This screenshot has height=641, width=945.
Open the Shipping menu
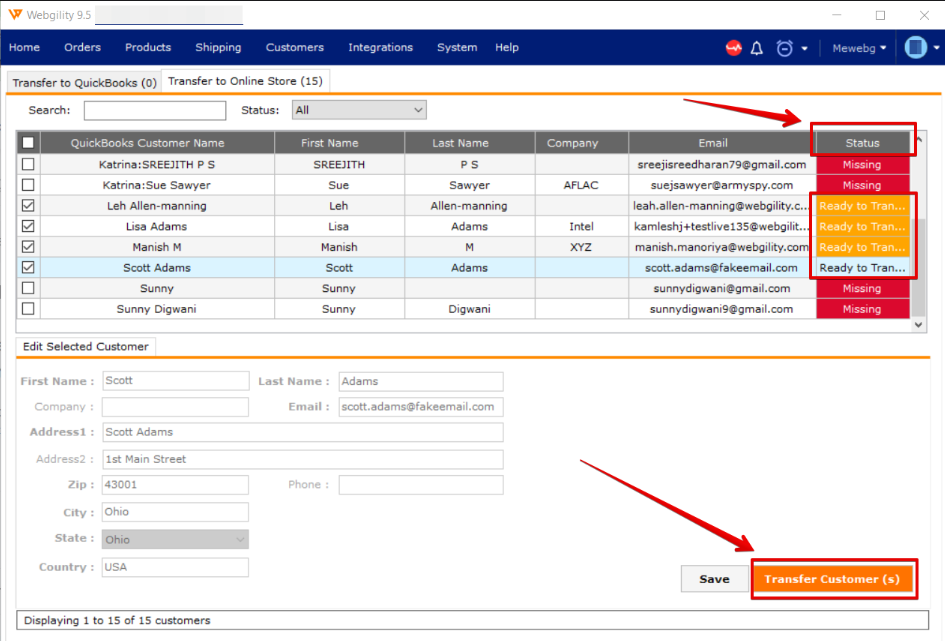[x=218, y=48]
